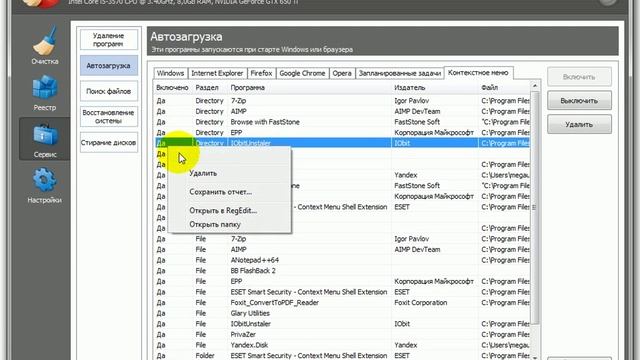Choose Удалить in the context menu
640x360 pixels.
(230, 173)
